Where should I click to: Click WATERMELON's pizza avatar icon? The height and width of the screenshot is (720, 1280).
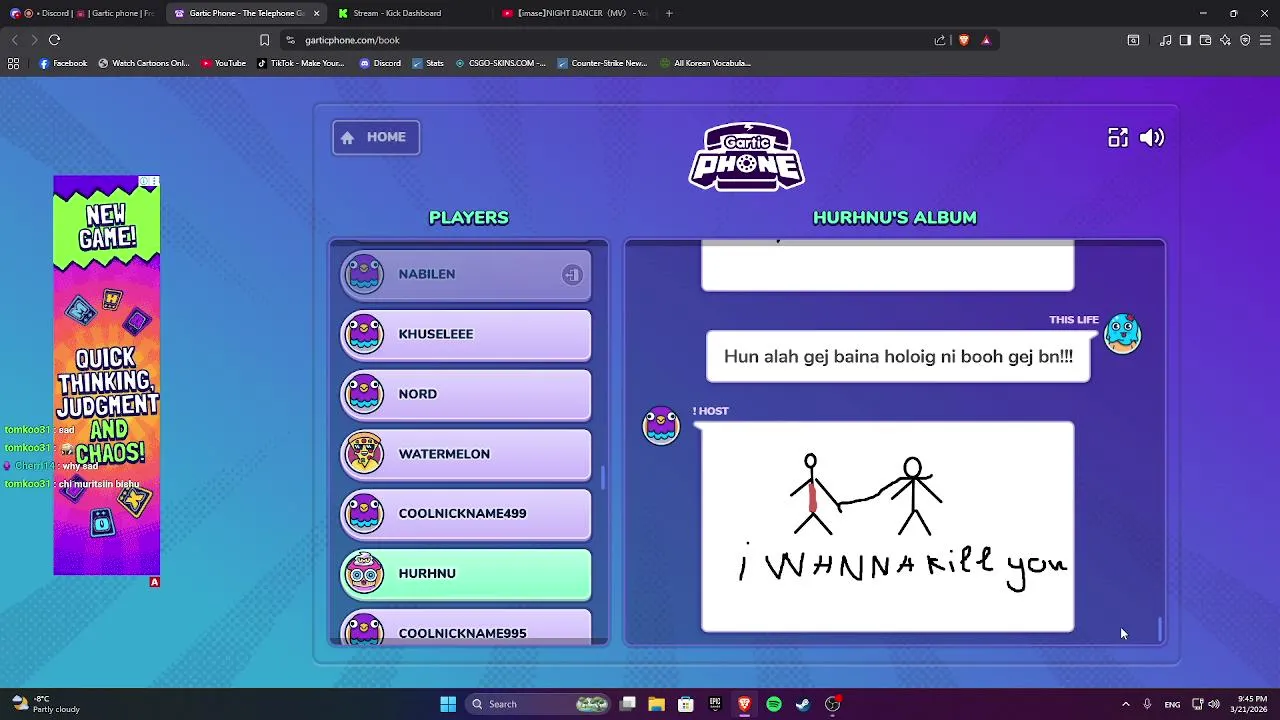[x=364, y=453]
